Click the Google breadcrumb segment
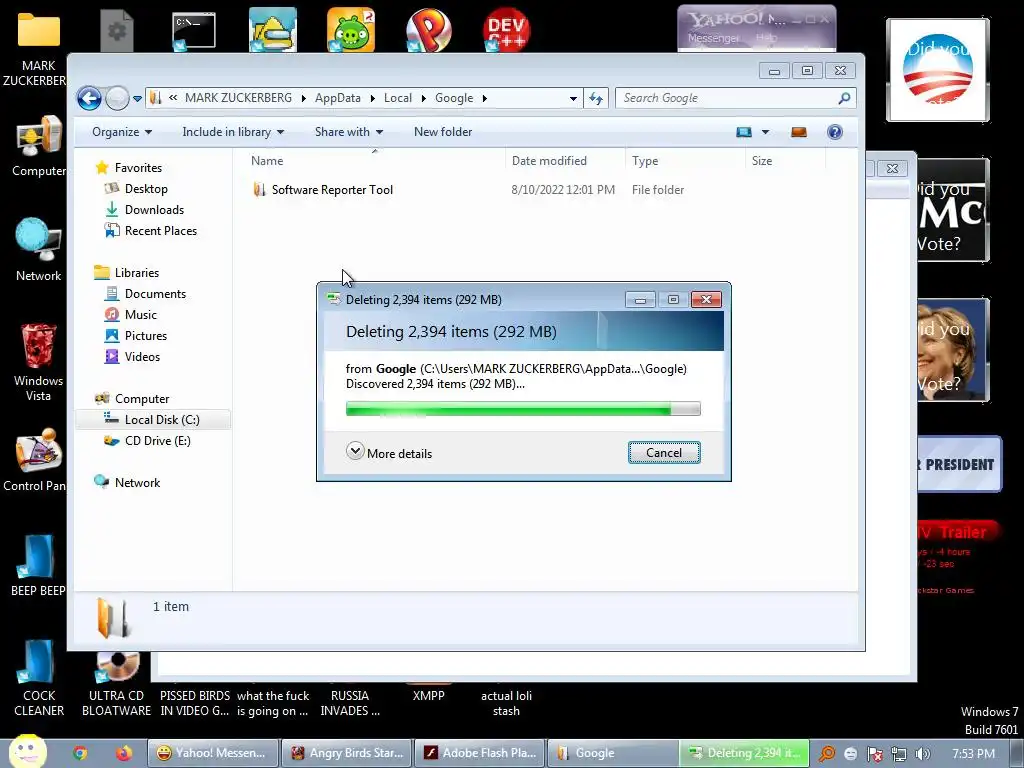Viewport: 1024px width, 768px height. (x=454, y=98)
